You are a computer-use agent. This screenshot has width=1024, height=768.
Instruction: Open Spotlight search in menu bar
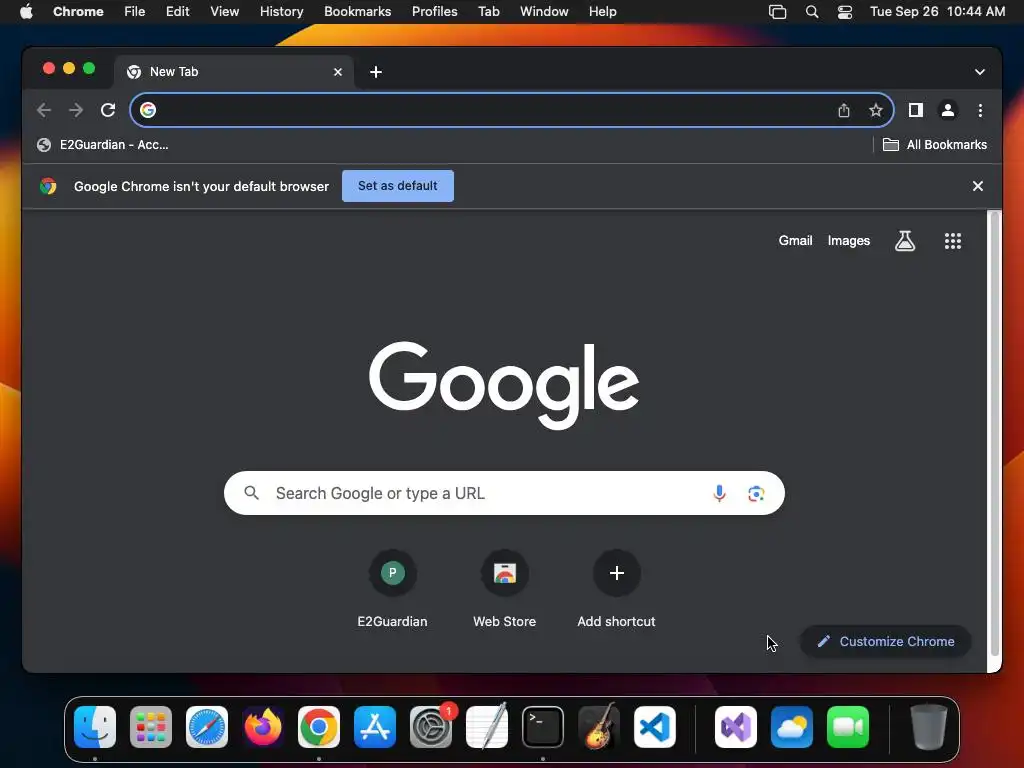(x=812, y=12)
